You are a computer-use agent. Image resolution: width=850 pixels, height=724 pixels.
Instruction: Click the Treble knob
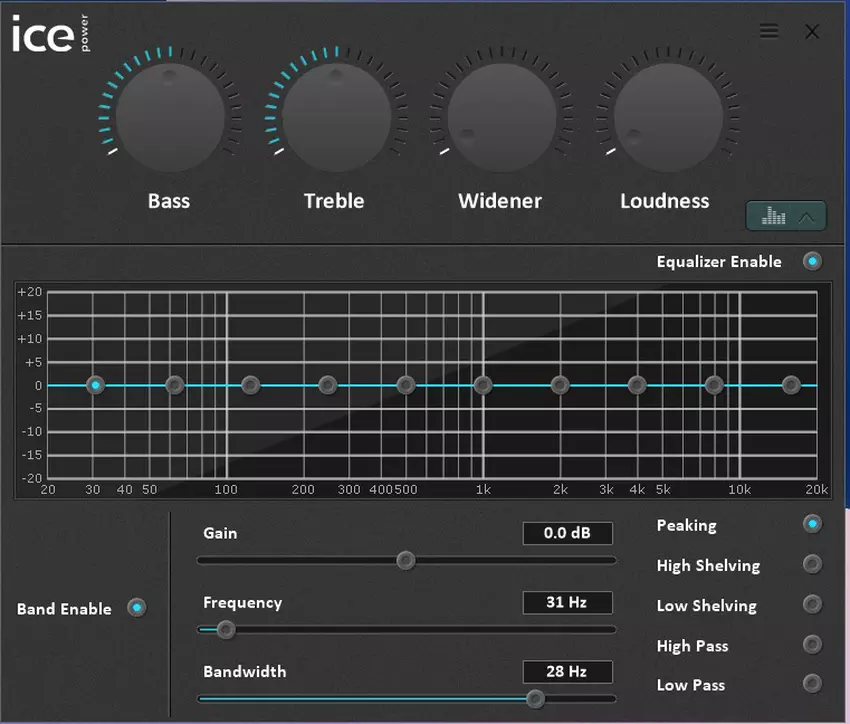pyautogui.click(x=335, y=115)
